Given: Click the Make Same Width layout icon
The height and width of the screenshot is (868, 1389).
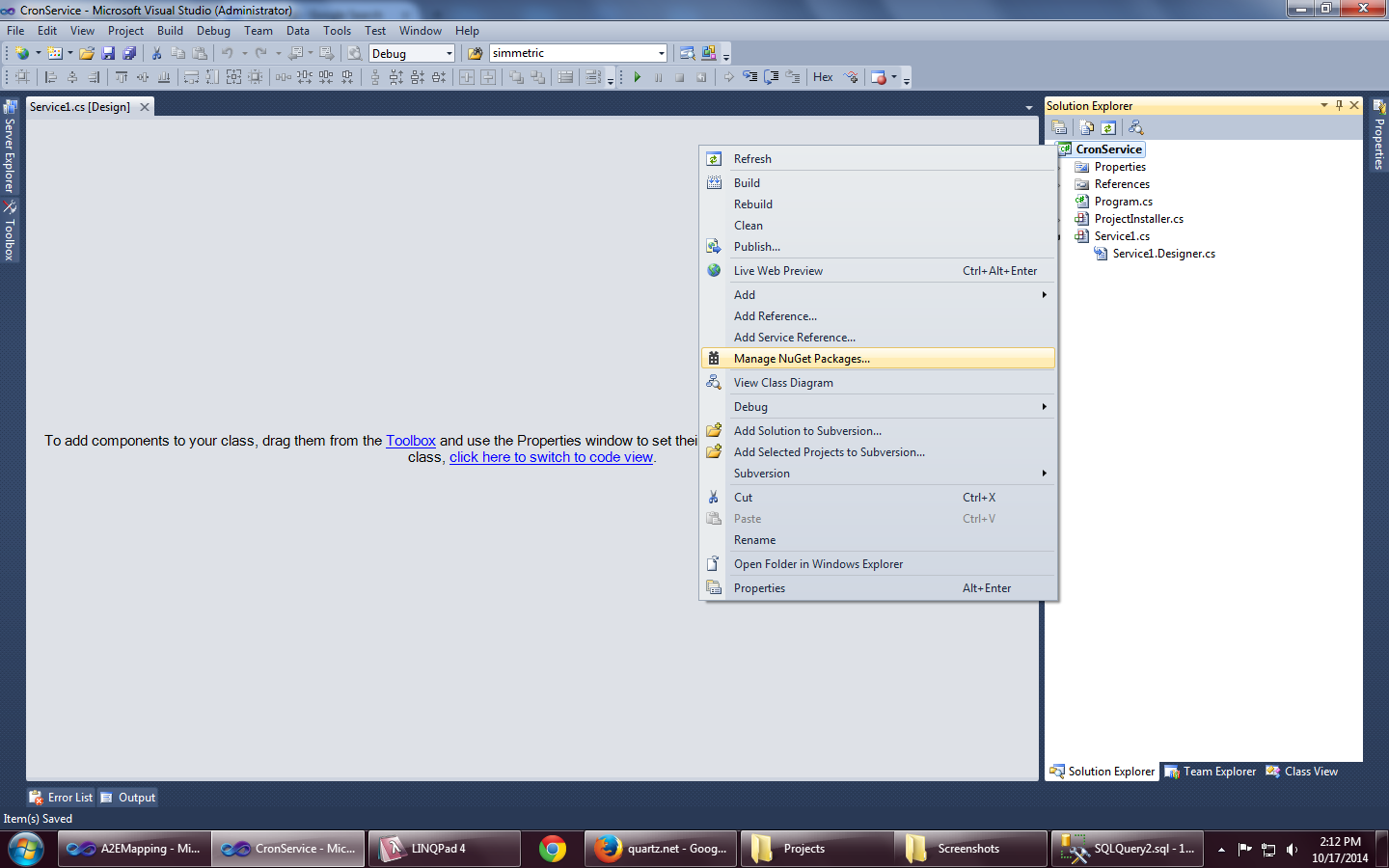Looking at the screenshot, I should (x=191, y=77).
